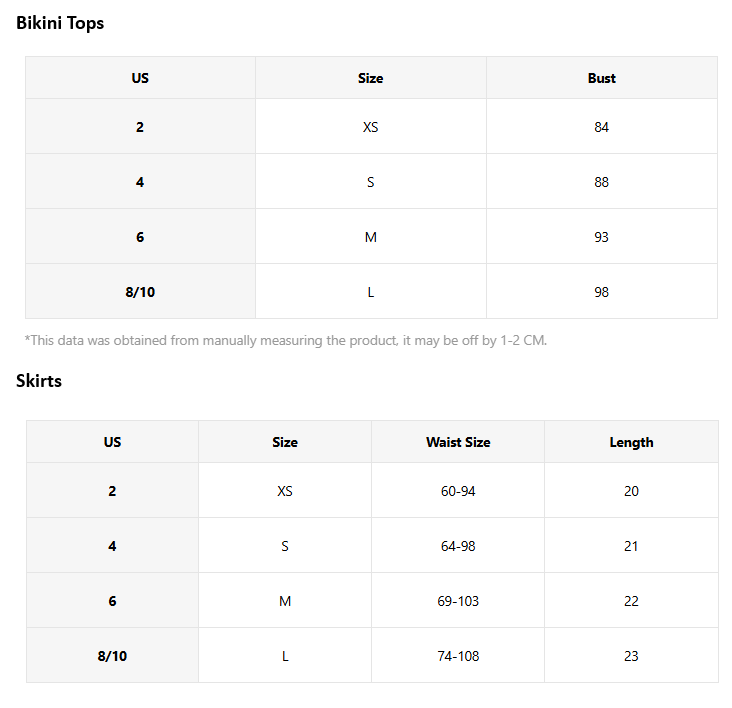Click the bust value 88

click(x=602, y=182)
